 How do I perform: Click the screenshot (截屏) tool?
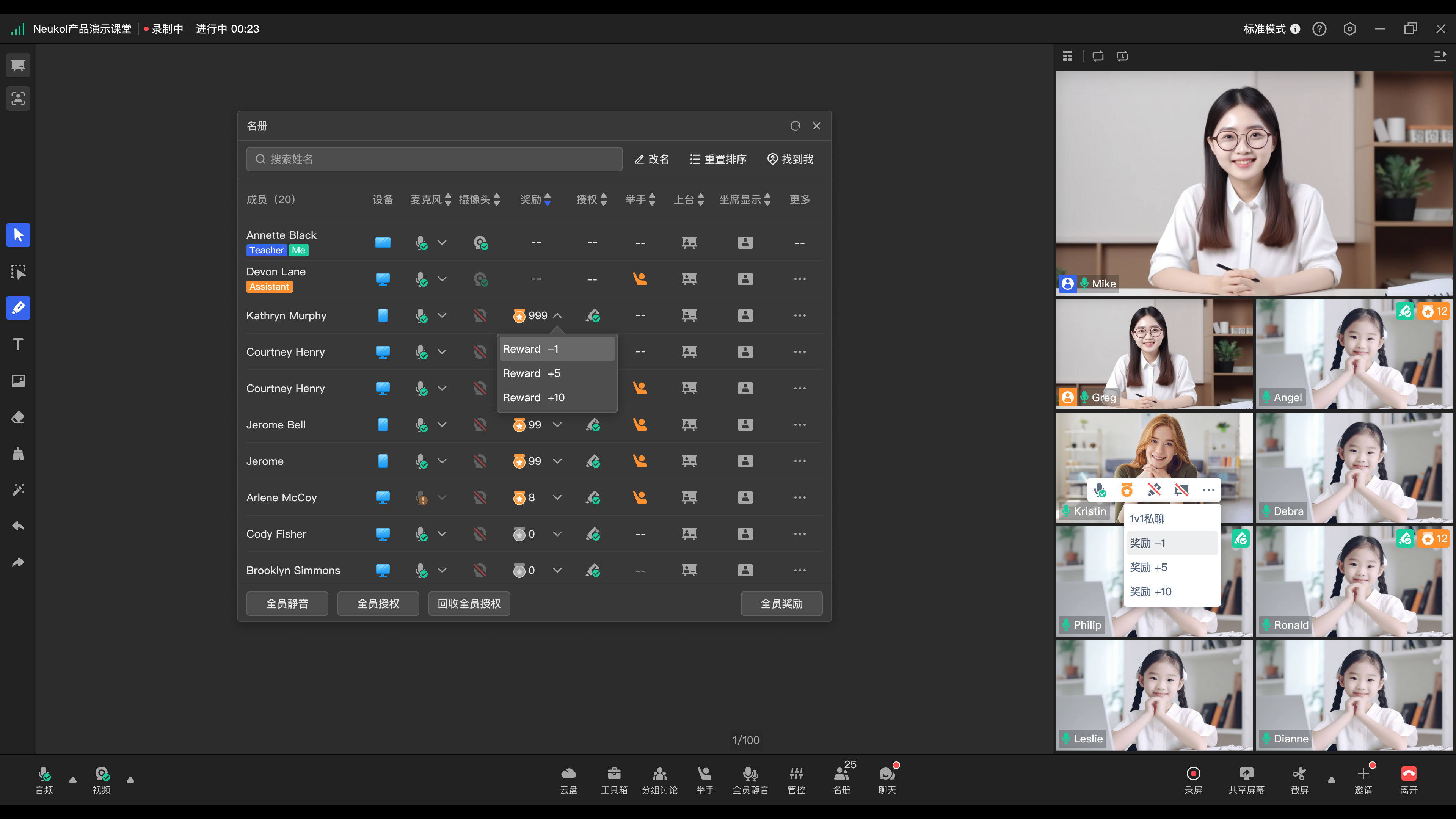point(1299,781)
